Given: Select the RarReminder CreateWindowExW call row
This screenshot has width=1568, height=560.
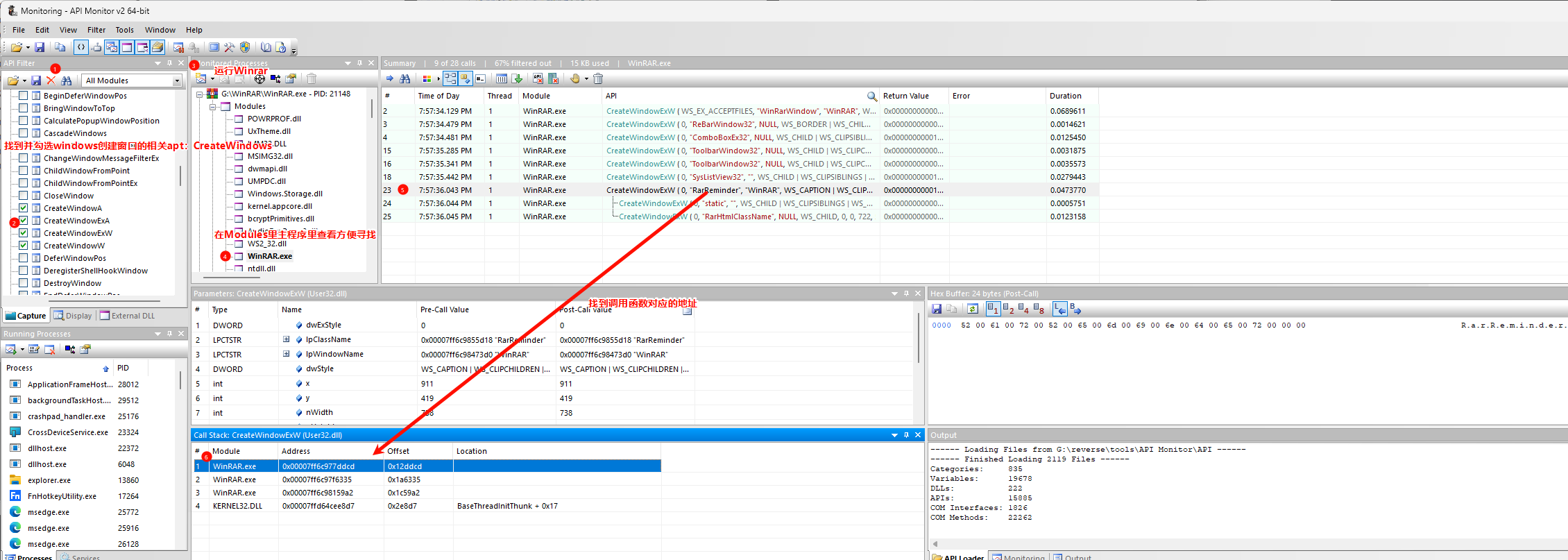Looking at the screenshot, I should [x=740, y=190].
